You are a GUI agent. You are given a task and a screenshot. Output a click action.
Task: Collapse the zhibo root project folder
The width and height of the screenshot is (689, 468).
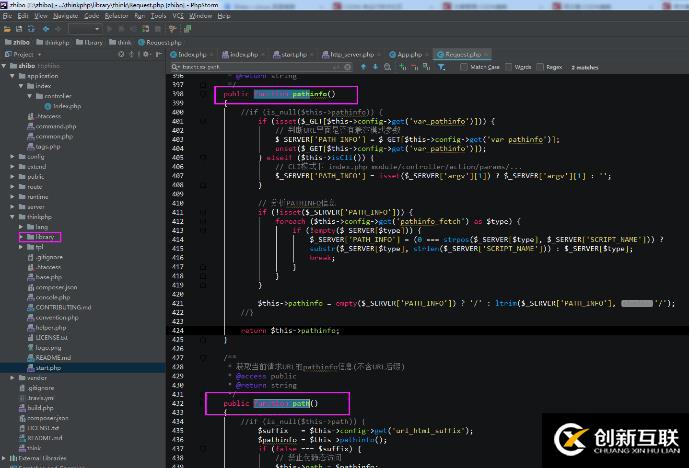coord(4,65)
